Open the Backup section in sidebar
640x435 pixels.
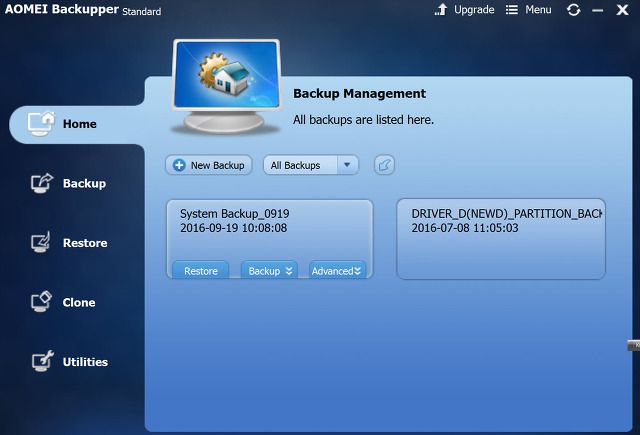point(68,183)
